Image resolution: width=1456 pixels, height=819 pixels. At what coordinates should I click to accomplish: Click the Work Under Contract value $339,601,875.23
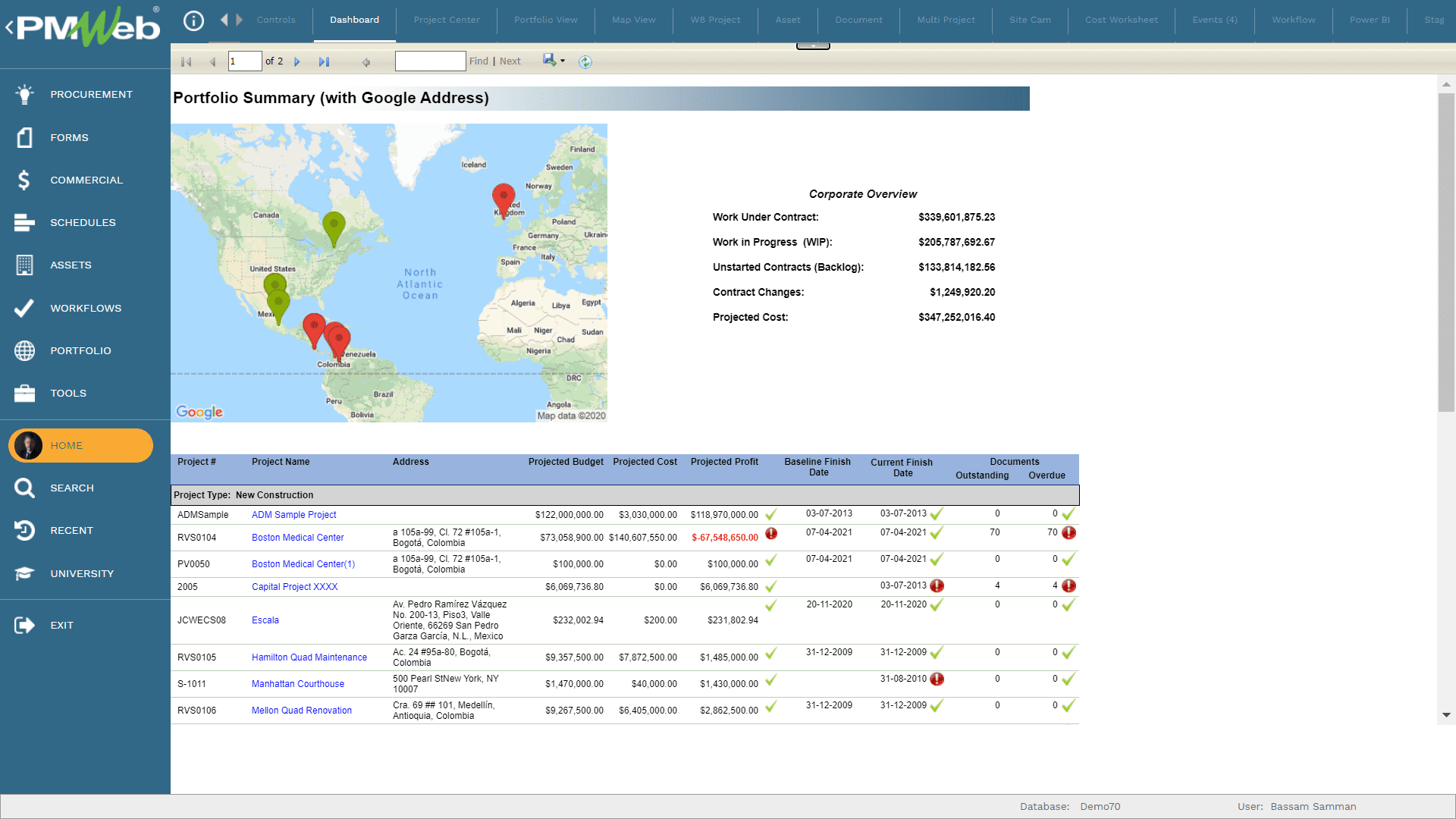pyautogui.click(x=956, y=217)
